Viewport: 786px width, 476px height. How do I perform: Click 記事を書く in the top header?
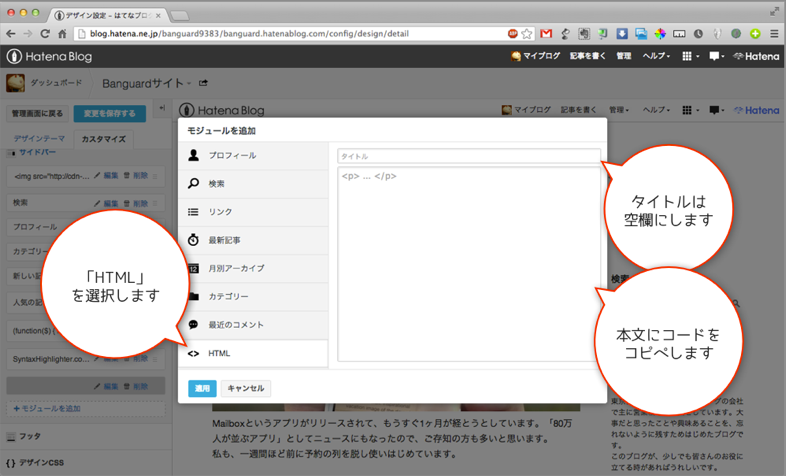pos(587,56)
